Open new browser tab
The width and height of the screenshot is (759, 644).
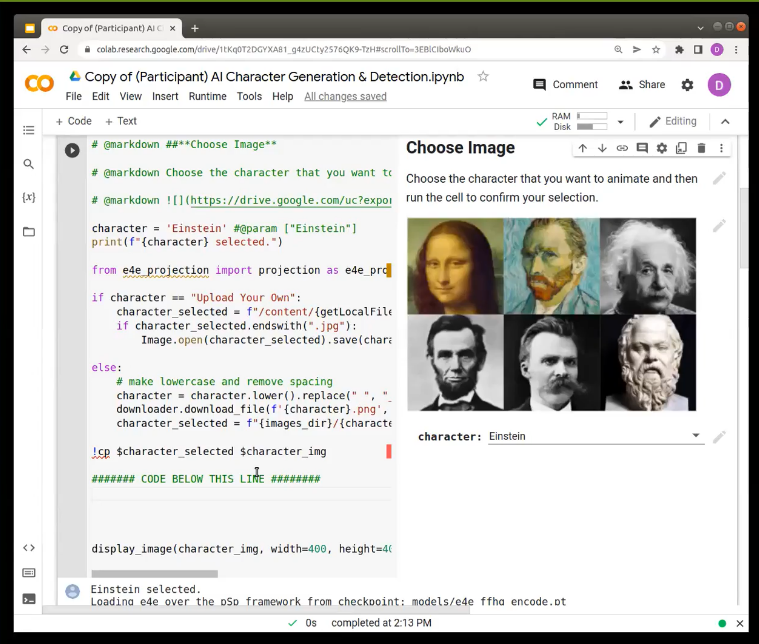[x=195, y=29]
